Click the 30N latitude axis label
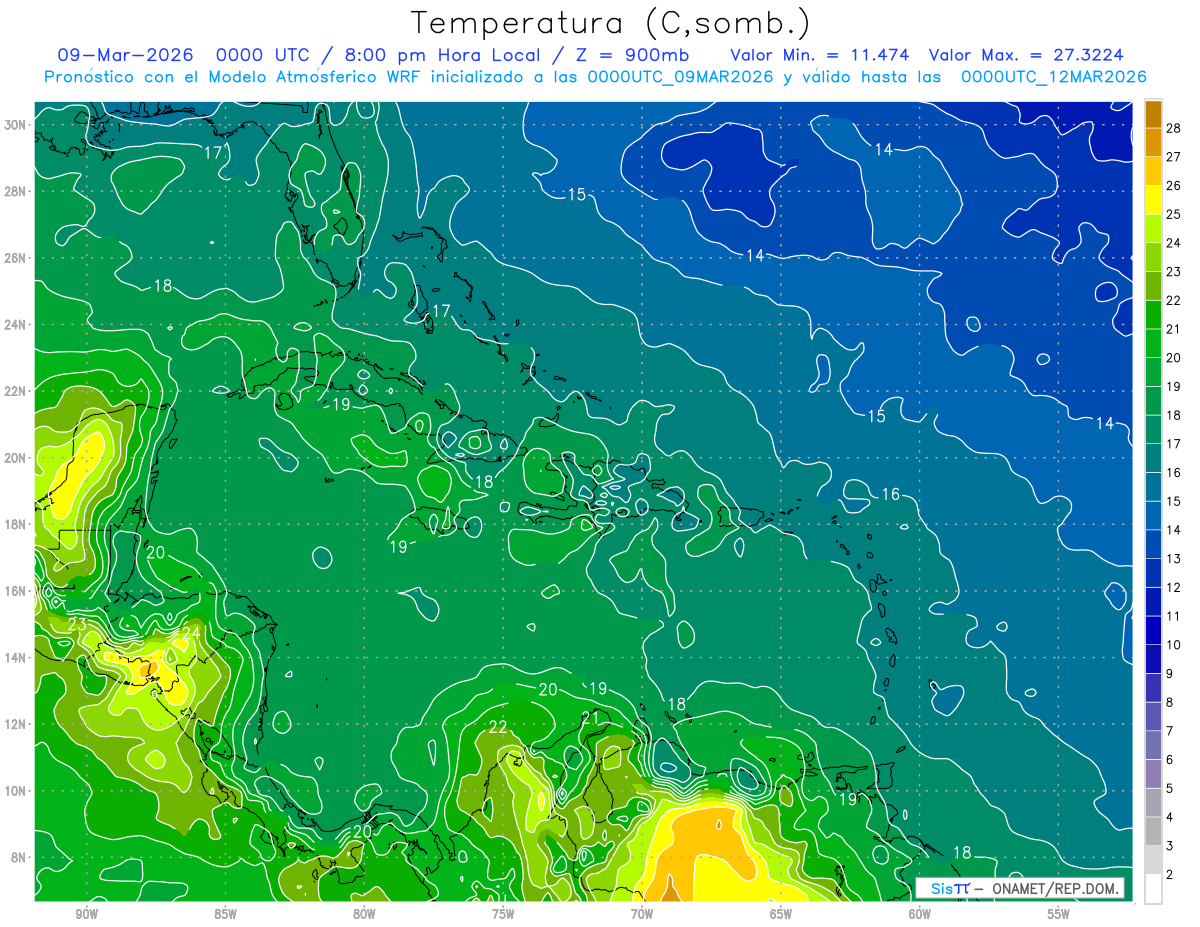 click(14, 124)
